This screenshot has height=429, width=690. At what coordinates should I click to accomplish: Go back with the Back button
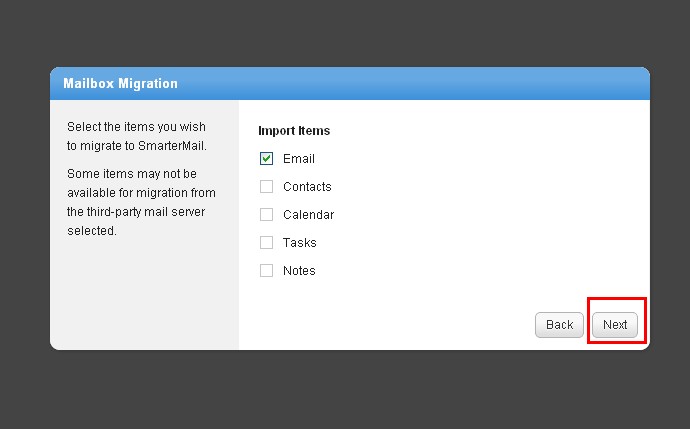pyautogui.click(x=559, y=324)
